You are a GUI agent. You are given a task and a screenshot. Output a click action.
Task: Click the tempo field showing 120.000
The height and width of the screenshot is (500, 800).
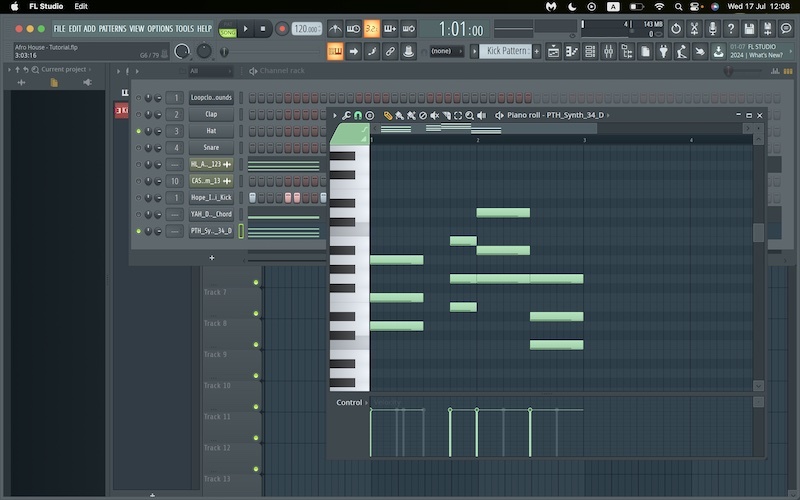tap(306, 29)
